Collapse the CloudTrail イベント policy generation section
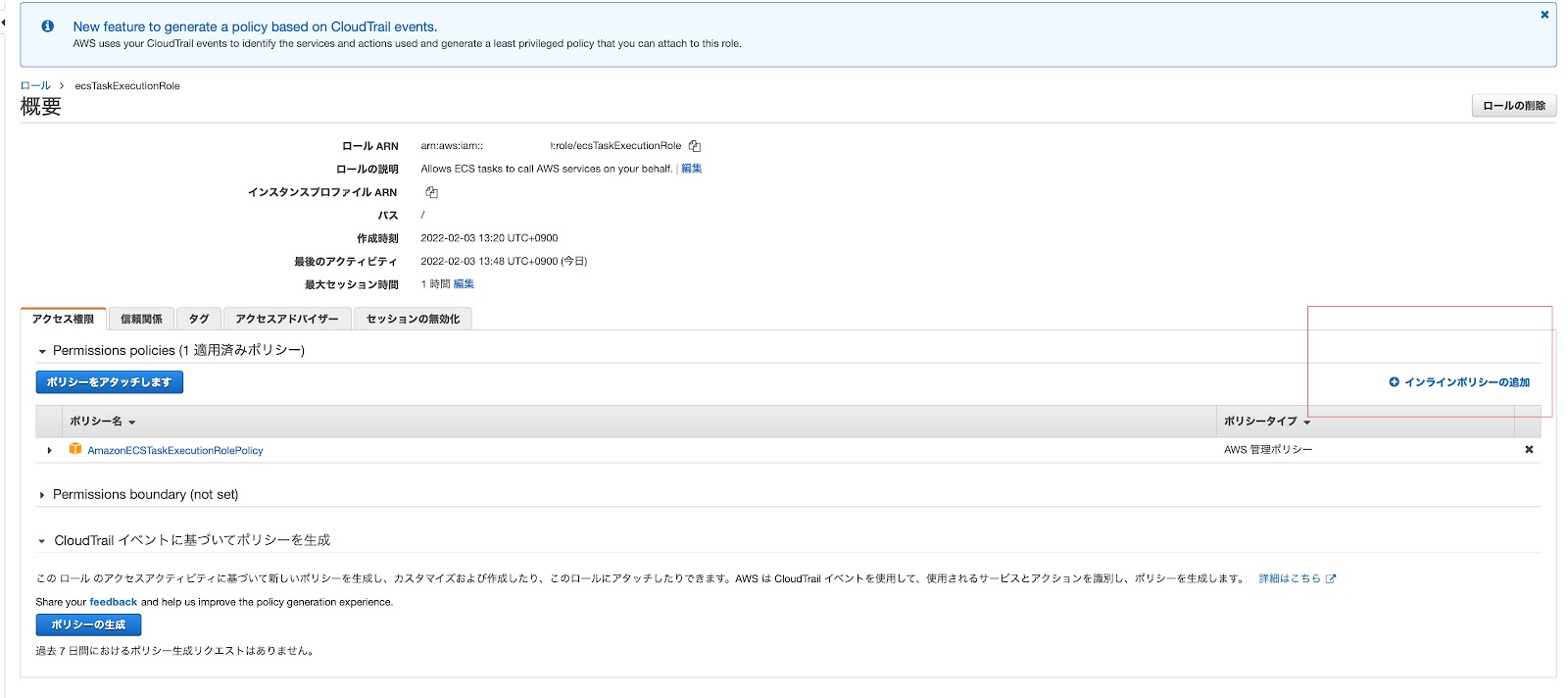The height and width of the screenshot is (698, 1568). tap(42, 541)
